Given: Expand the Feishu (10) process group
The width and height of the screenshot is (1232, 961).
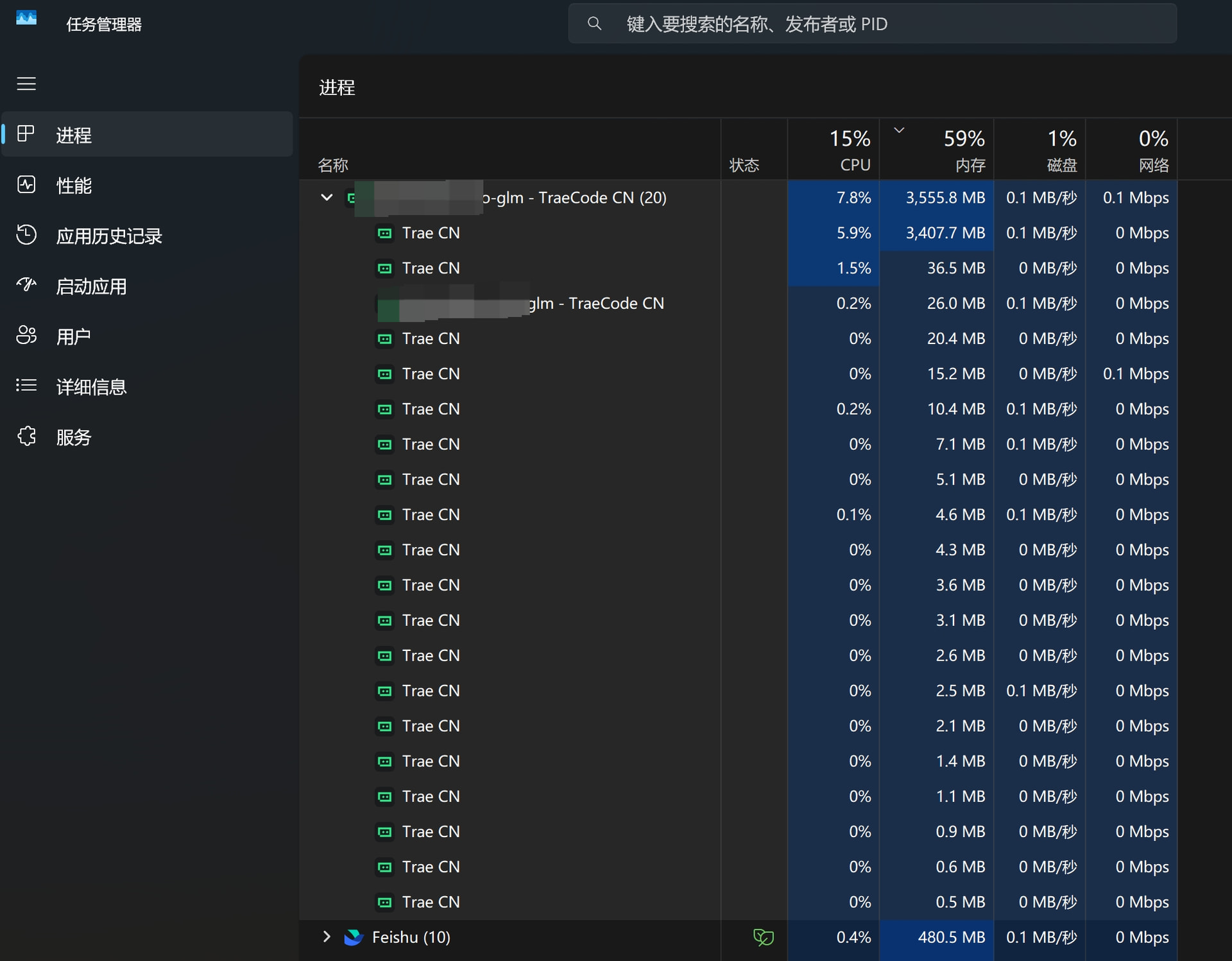Looking at the screenshot, I should (327, 937).
